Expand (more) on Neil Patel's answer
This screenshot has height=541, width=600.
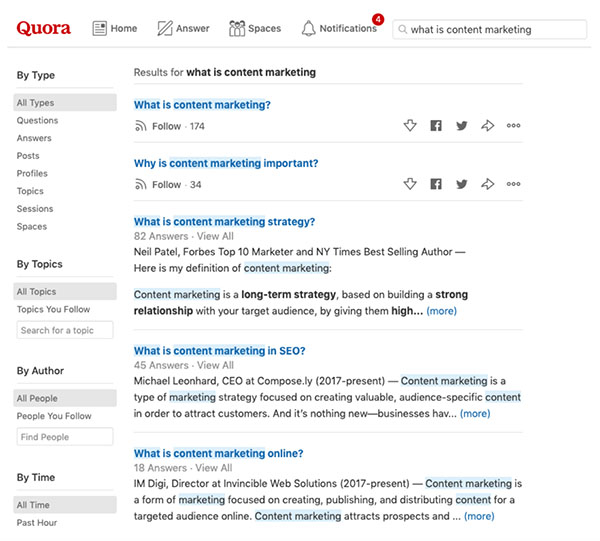442,311
